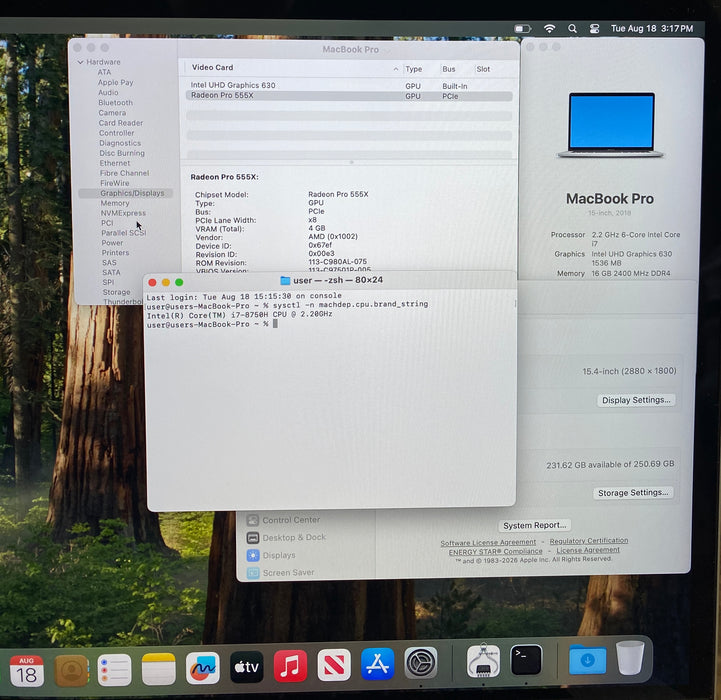Open Downloads folder in dock
This screenshot has height=700, width=721.
pyautogui.click(x=587, y=659)
